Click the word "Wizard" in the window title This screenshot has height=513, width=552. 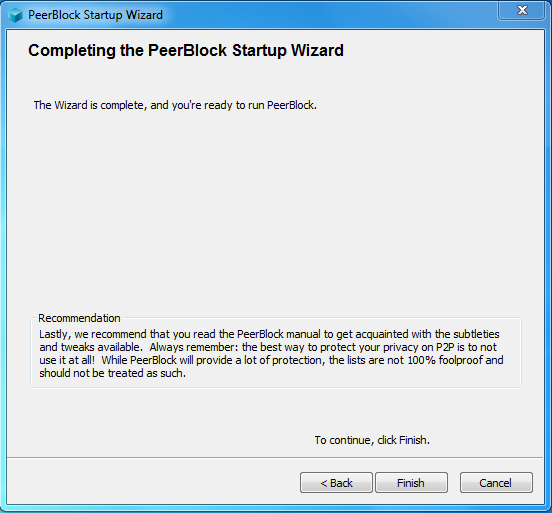pyautogui.click(x=144, y=15)
